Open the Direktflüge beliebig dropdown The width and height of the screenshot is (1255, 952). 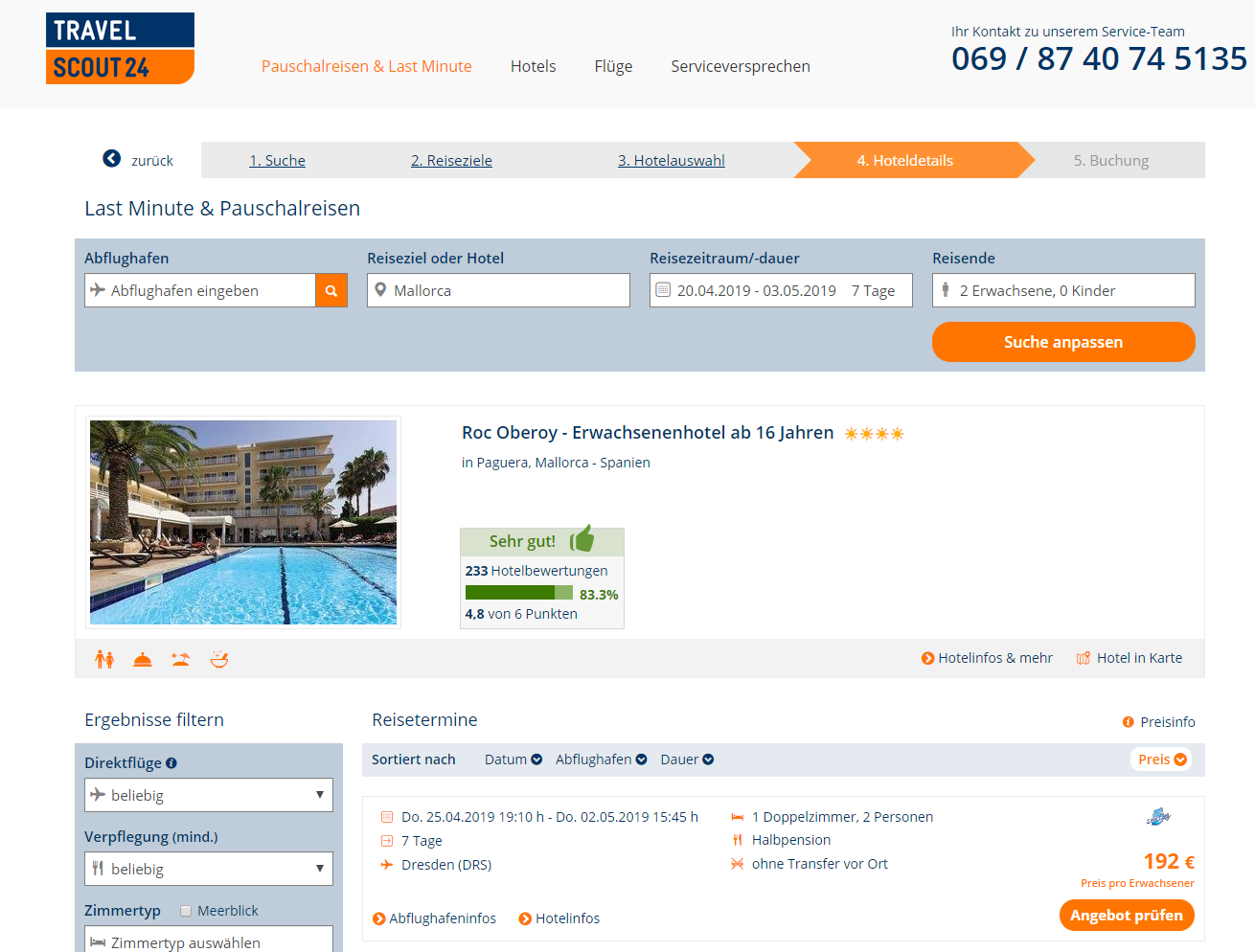point(209,795)
